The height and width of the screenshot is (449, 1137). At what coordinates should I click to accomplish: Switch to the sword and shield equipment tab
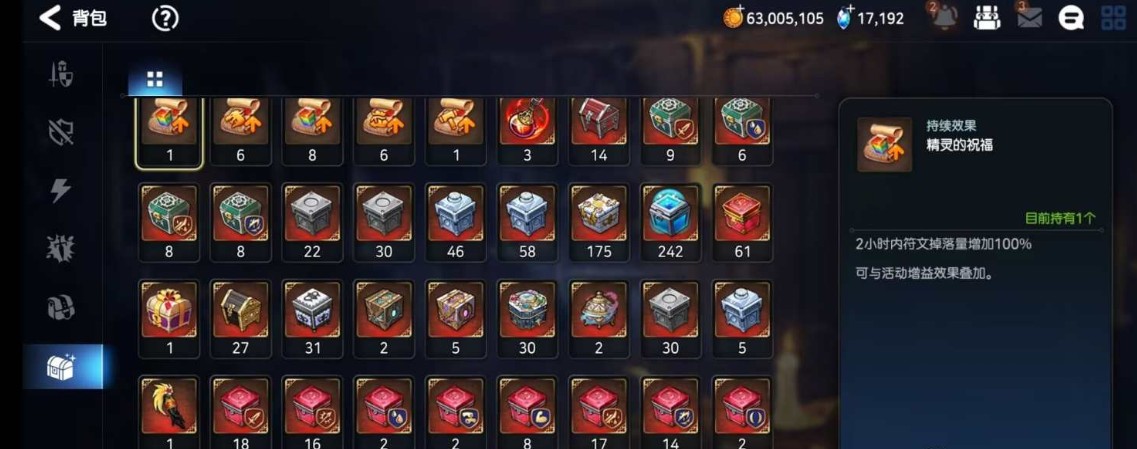click(x=61, y=75)
